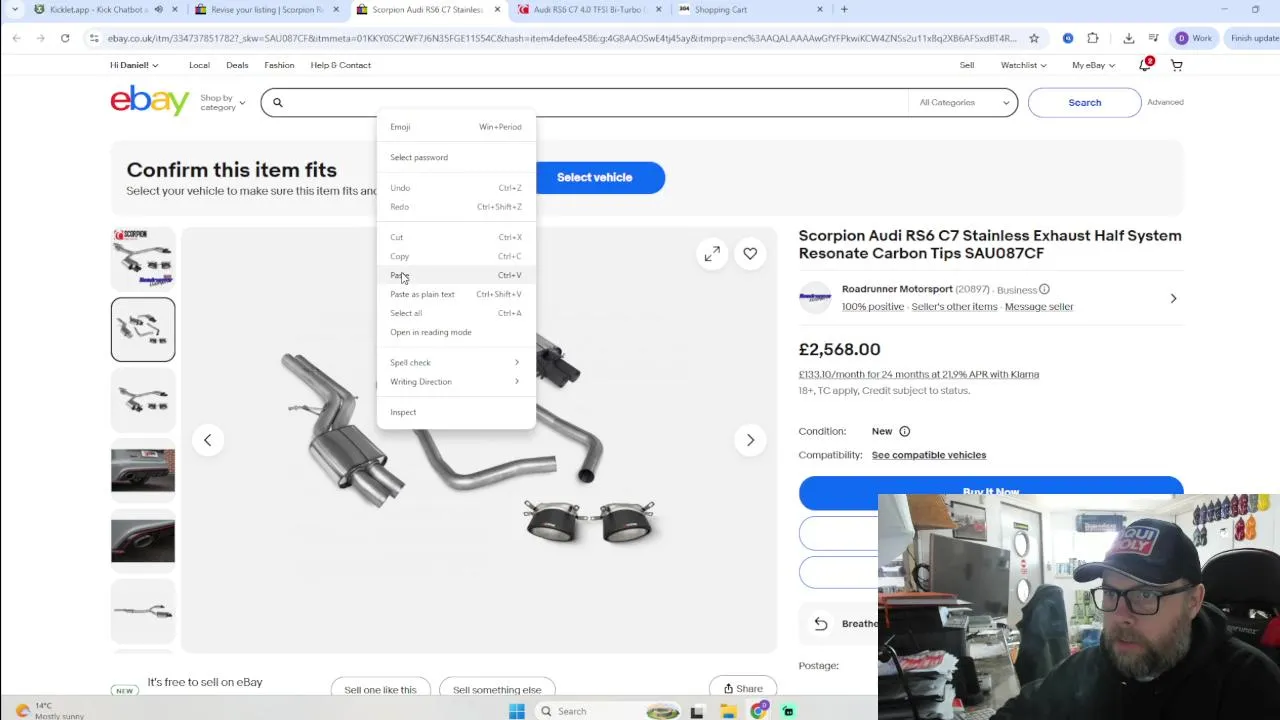Image resolution: width=1280 pixels, height=720 pixels.
Task: Open the shopping cart icon
Action: (x=1177, y=65)
